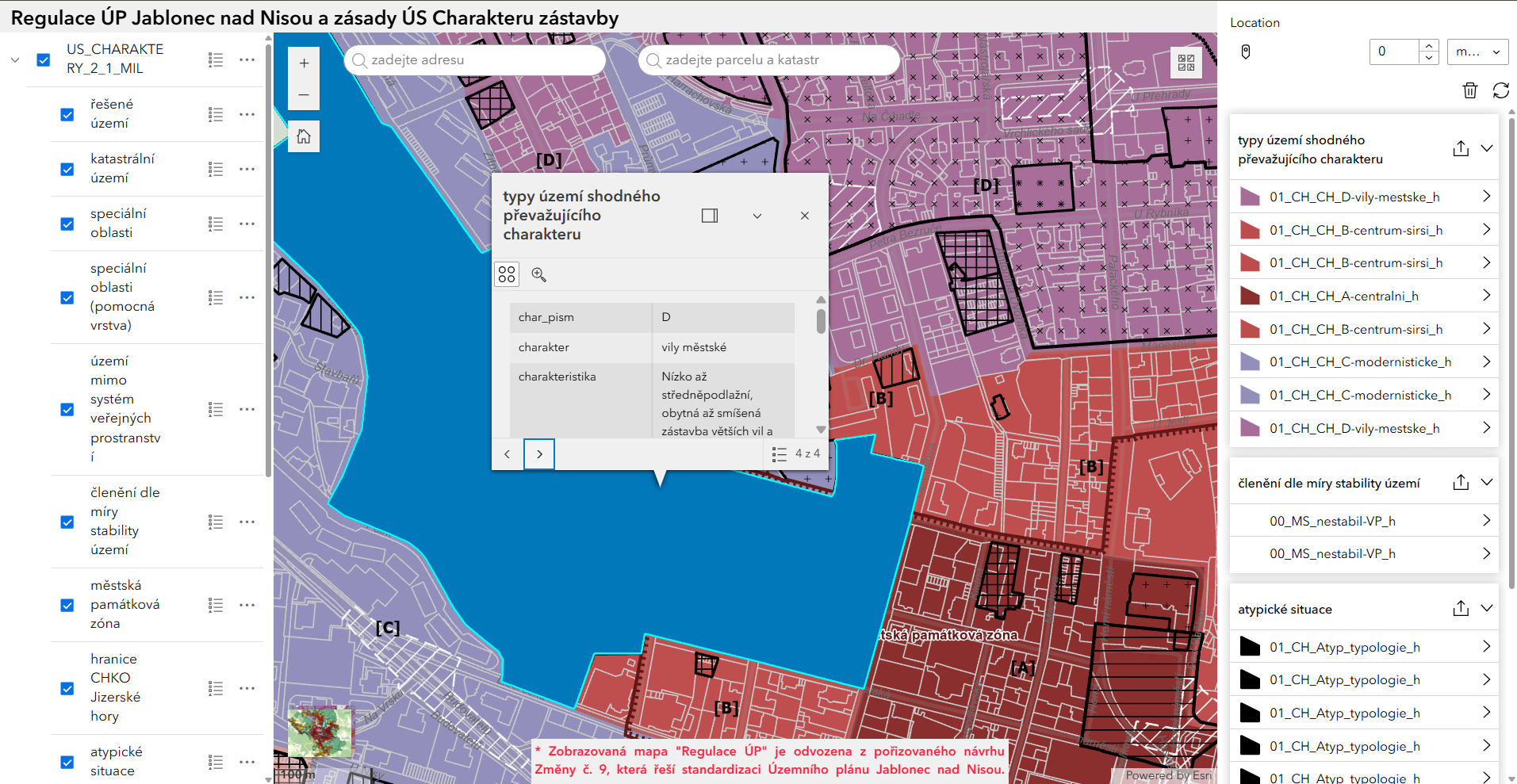
Task: Select first 01_CH_Atyp_typologie_h result
Action: click(1364, 647)
